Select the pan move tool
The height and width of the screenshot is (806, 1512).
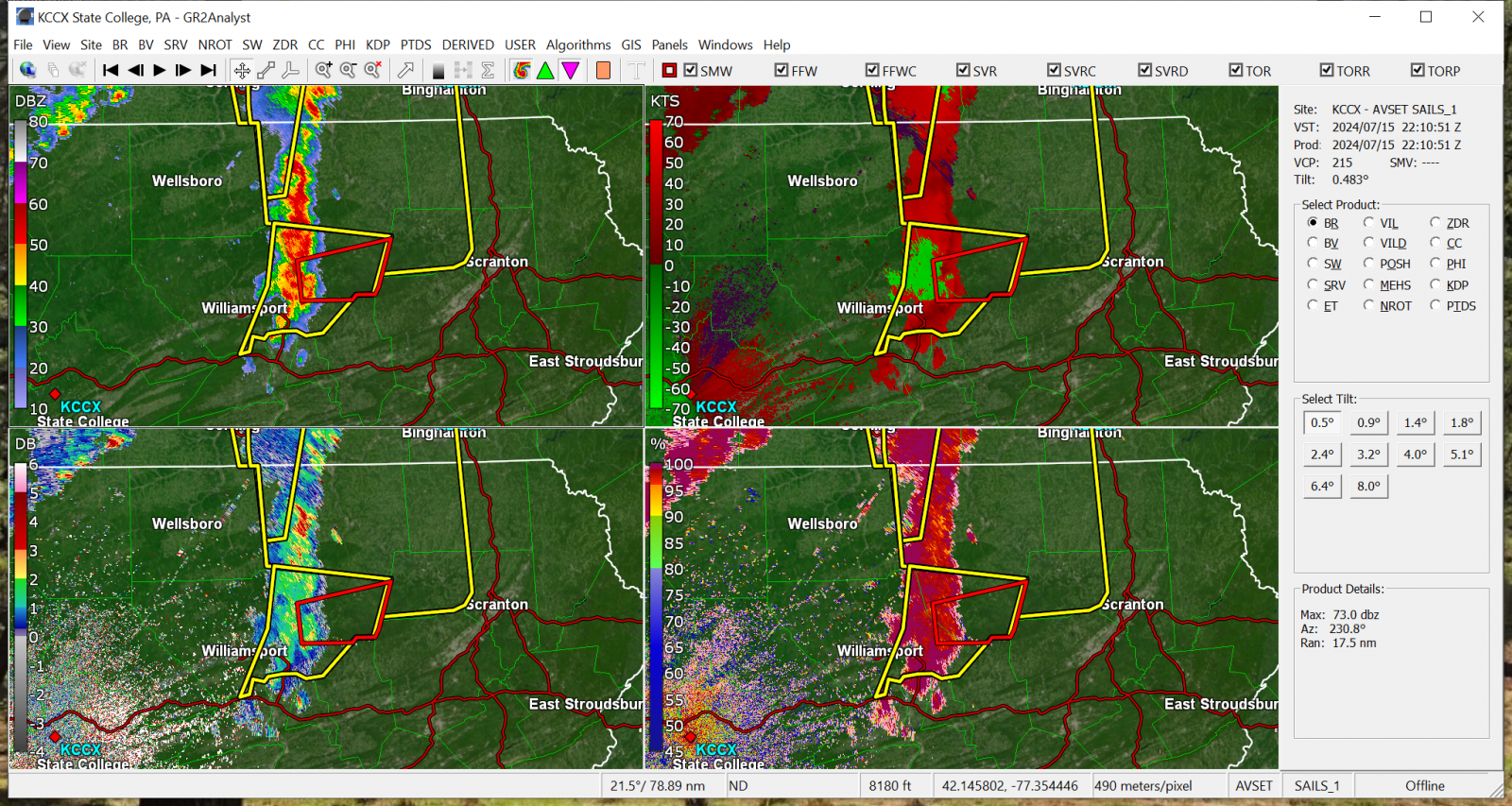click(242, 70)
